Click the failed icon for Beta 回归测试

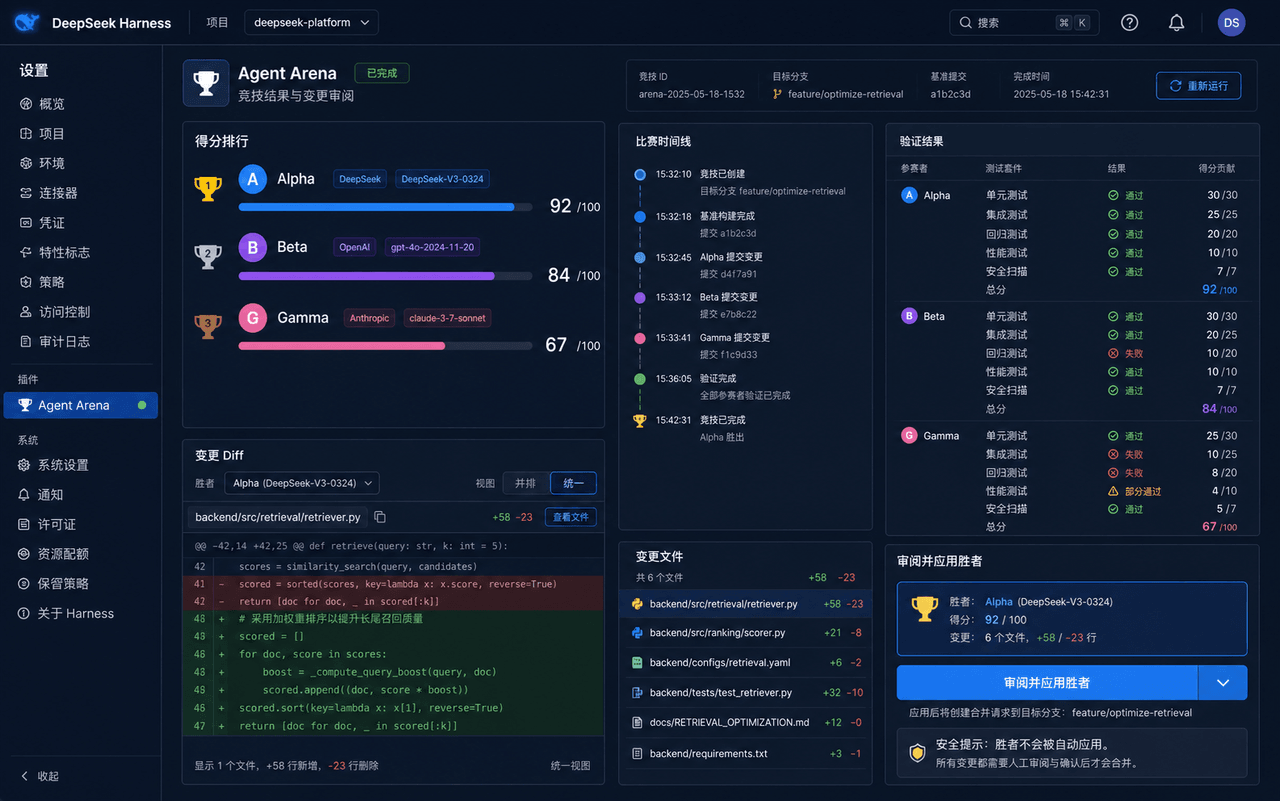[1113, 353]
